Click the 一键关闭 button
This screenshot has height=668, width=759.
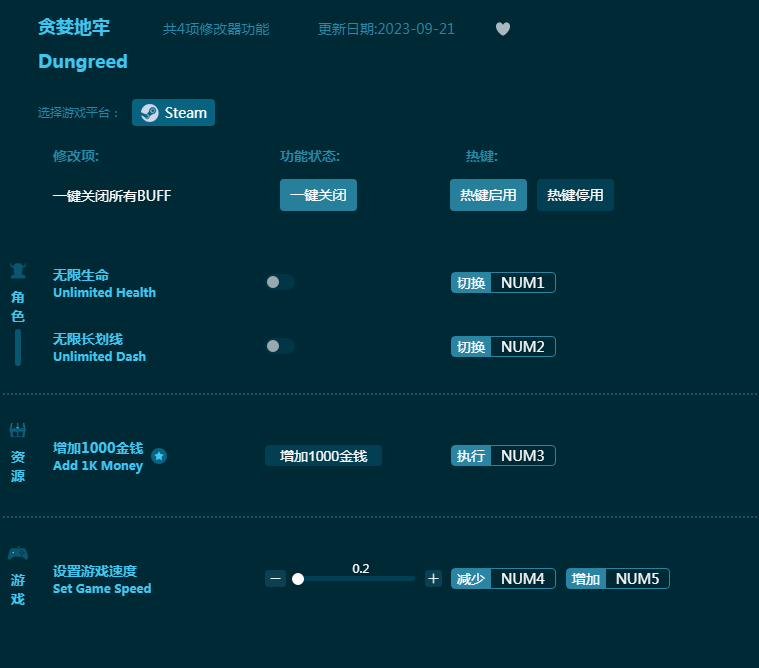click(318, 195)
